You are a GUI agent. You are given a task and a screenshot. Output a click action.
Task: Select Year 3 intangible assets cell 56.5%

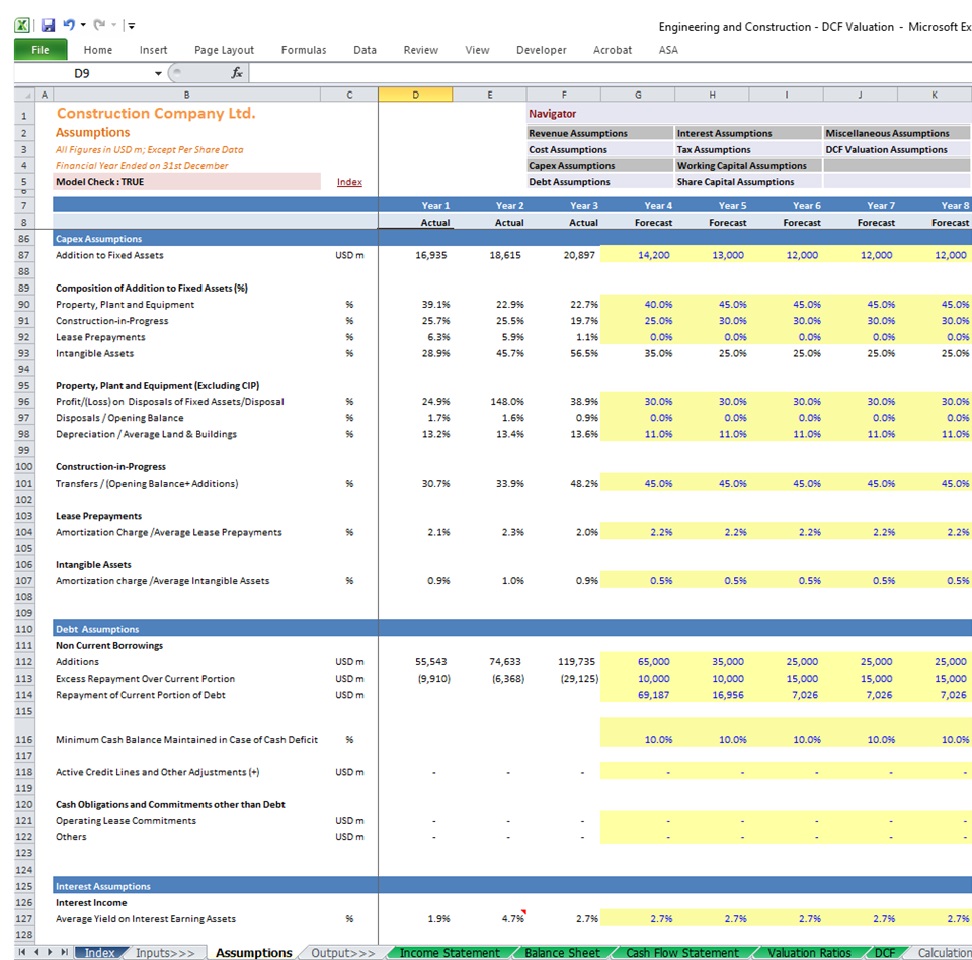[x=563, y=353]
